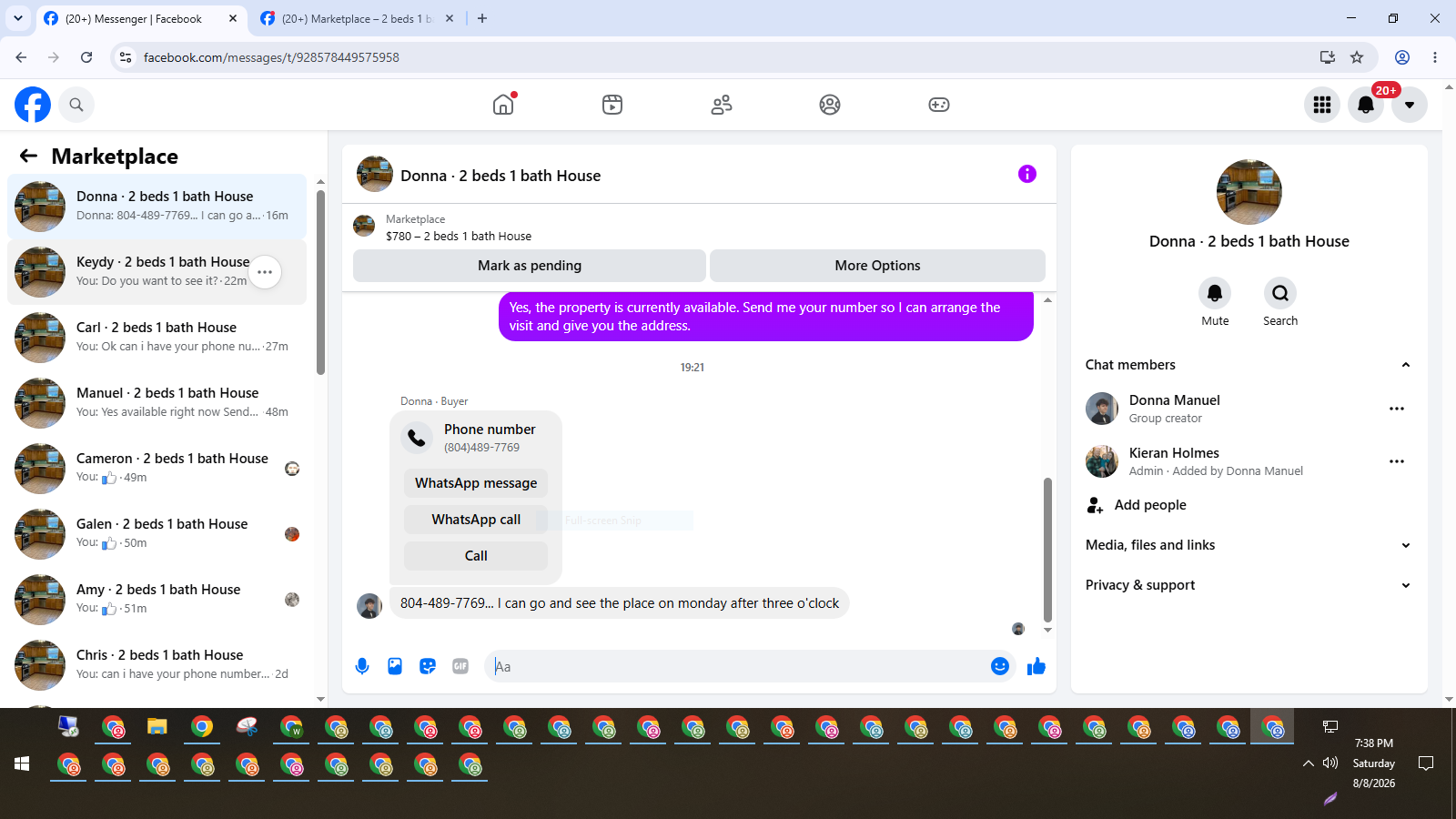Open the emoji picker
Viewport: 1456px width, 819px height.
tap(1000, 666)
